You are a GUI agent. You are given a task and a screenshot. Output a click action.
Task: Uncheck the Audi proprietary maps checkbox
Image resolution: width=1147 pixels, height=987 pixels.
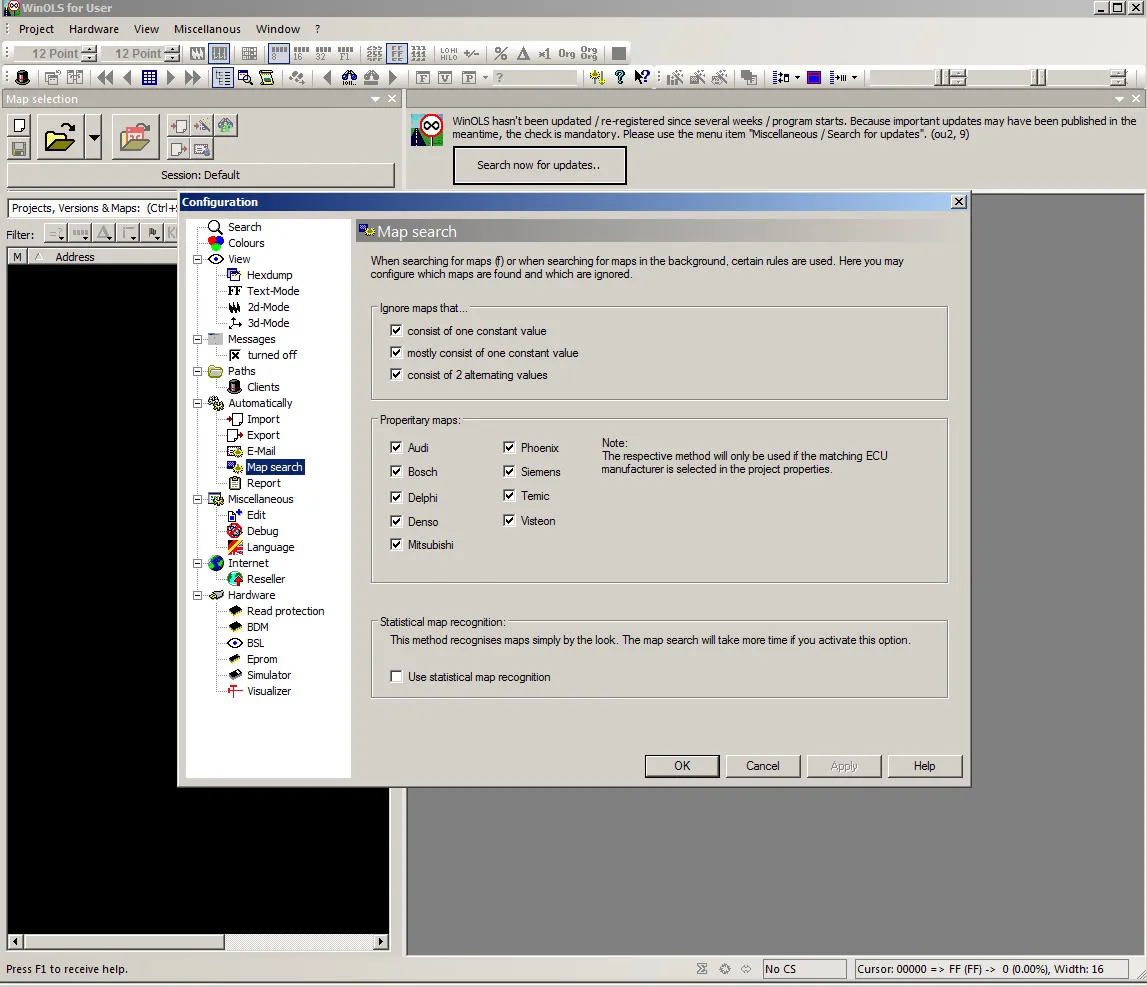pyautogui.click(x=396, y=447)
